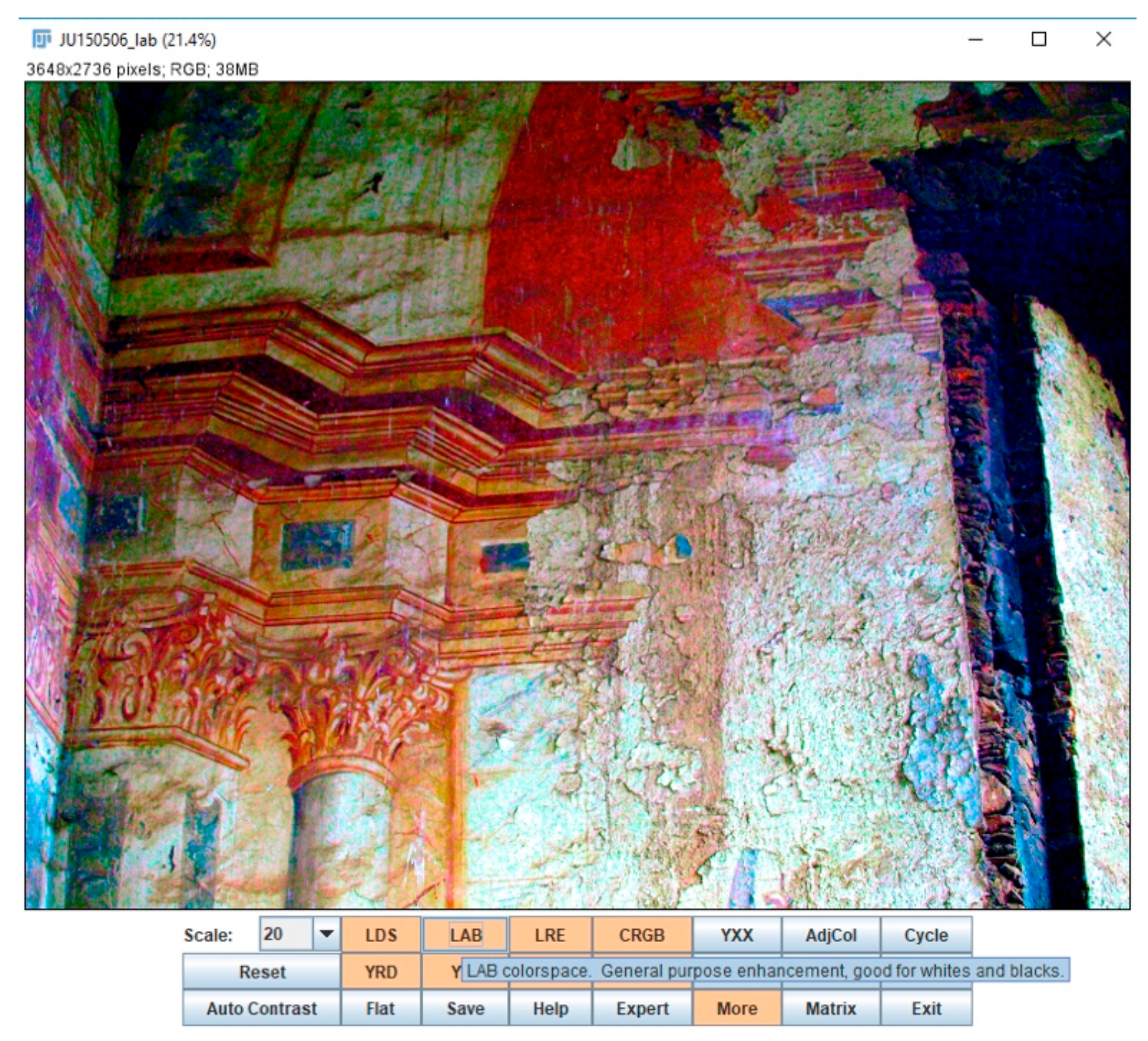Apply the CRGB enhancement

642,935
